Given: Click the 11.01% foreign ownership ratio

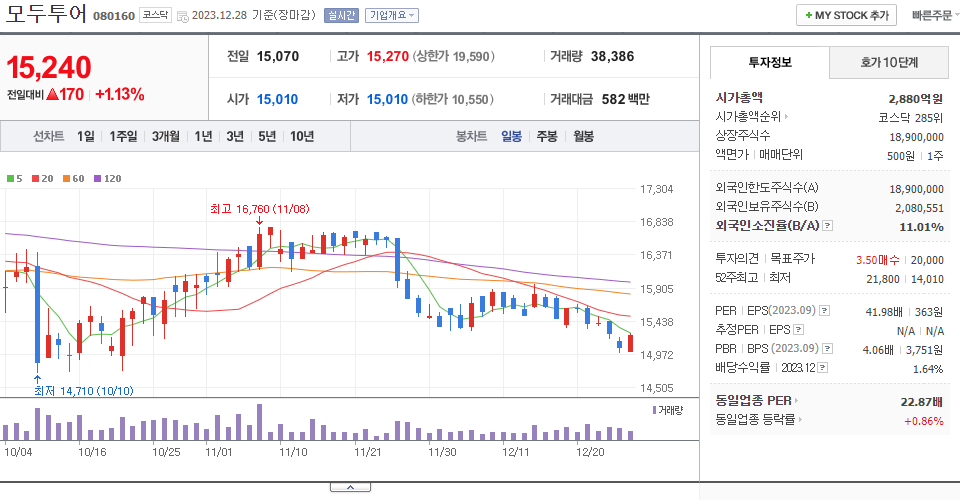Looking at the screenshot, I should [921, 227].
